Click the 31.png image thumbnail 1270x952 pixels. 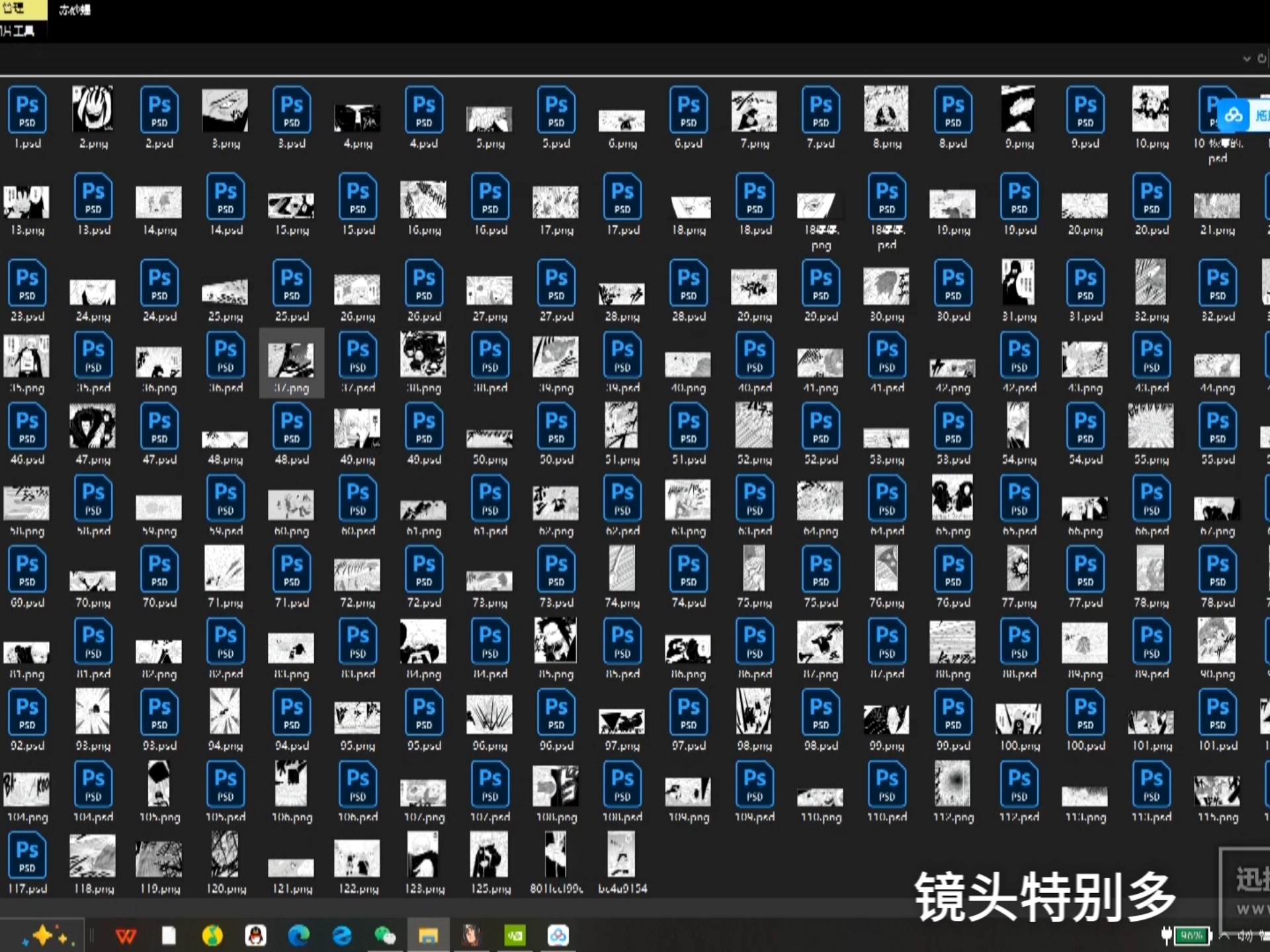pyautogui.click(x=1018, y=282)
